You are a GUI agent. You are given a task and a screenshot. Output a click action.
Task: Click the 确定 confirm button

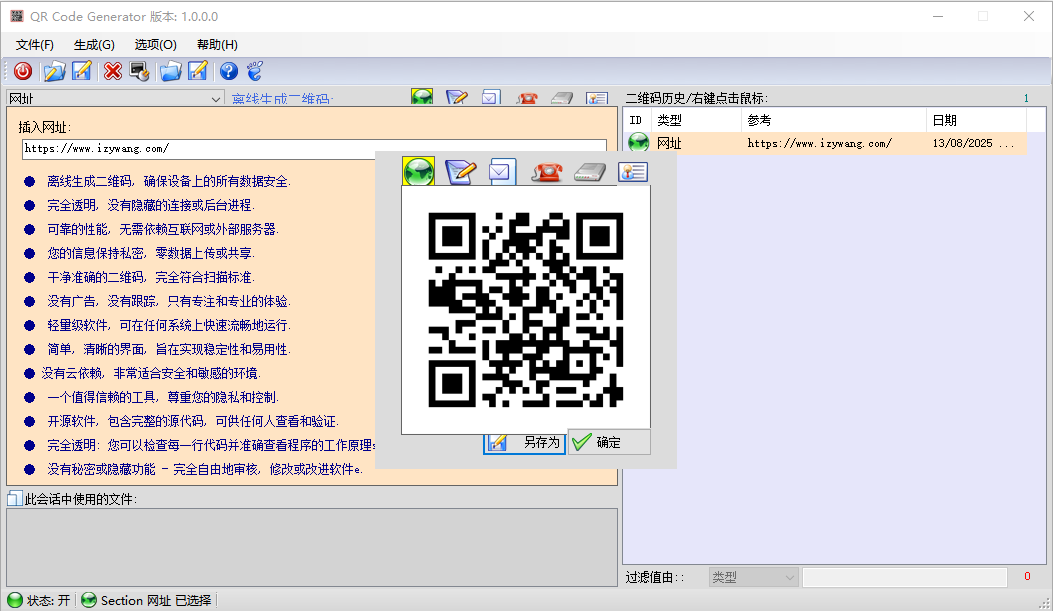click(x=609, y=442)
